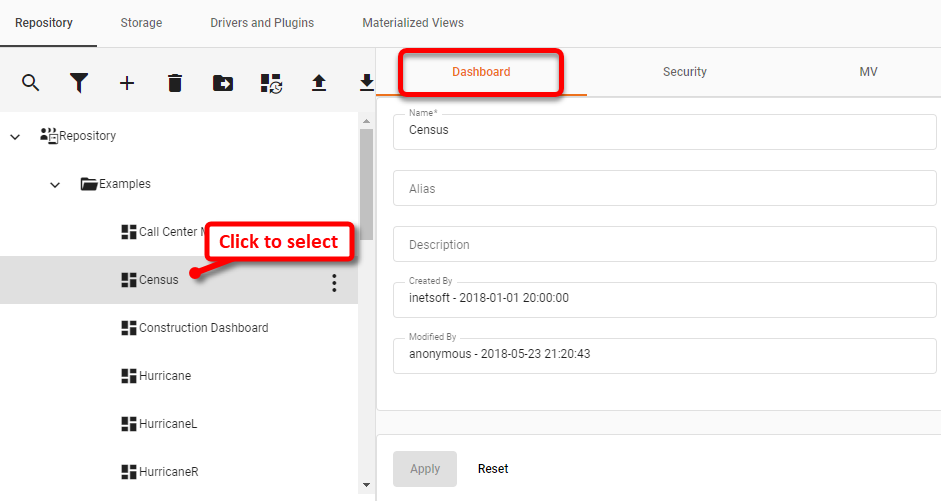941x501 pixels.
Task: Click the tree panel scrollbar thumb
Action: tap(367, 184)
